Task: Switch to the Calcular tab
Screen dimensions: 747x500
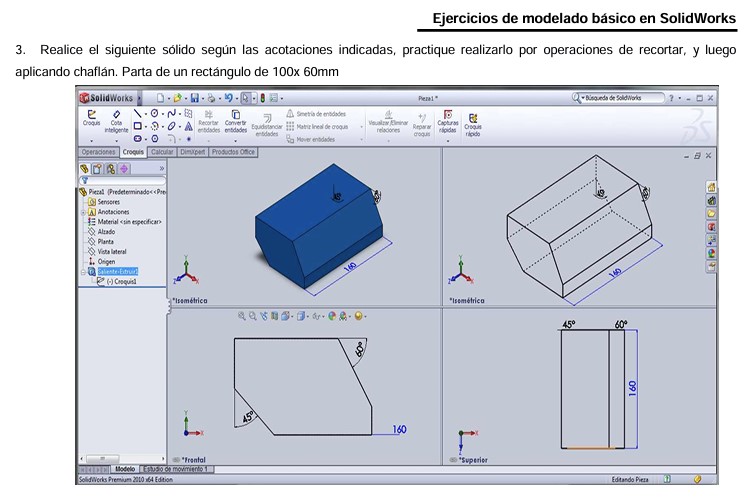Action: pyautogui.click(x=162, y=152)
